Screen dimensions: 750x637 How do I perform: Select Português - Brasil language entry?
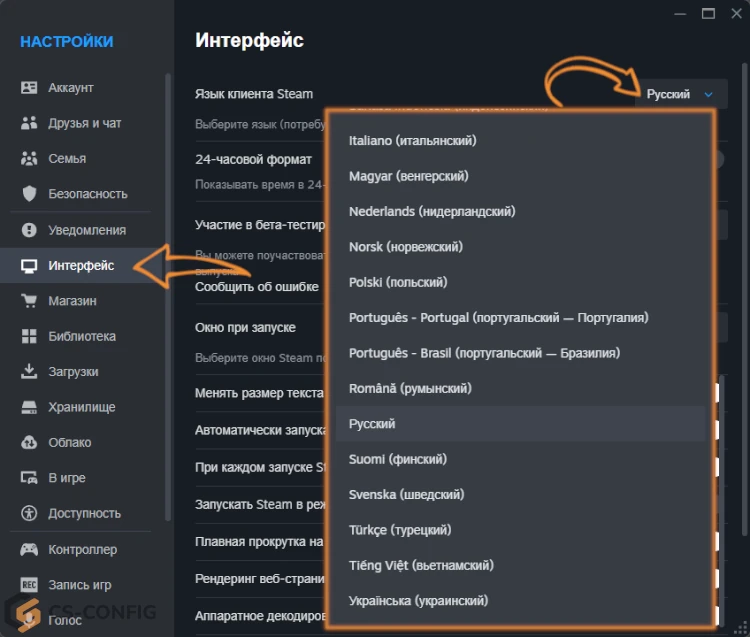tap(484, 353)
